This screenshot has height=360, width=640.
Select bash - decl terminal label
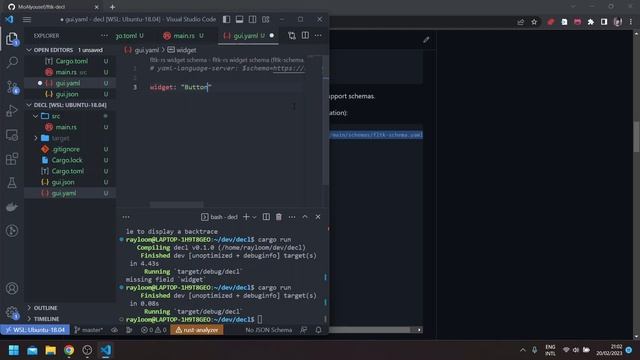(219, 217)
